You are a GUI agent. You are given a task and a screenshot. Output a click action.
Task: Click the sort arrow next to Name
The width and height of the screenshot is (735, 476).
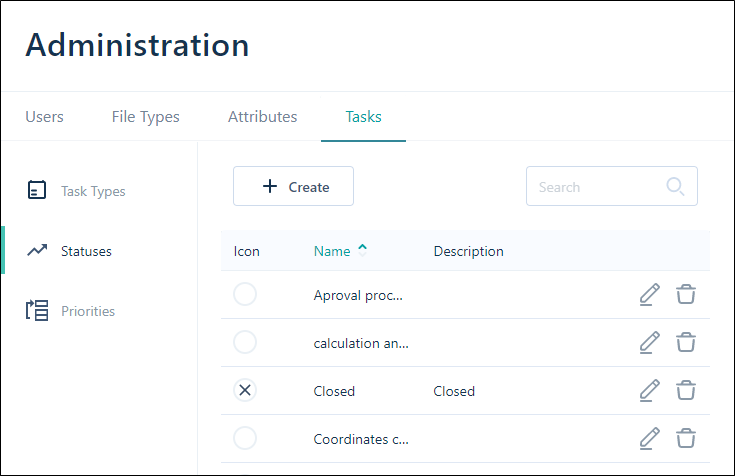(362, 250)
